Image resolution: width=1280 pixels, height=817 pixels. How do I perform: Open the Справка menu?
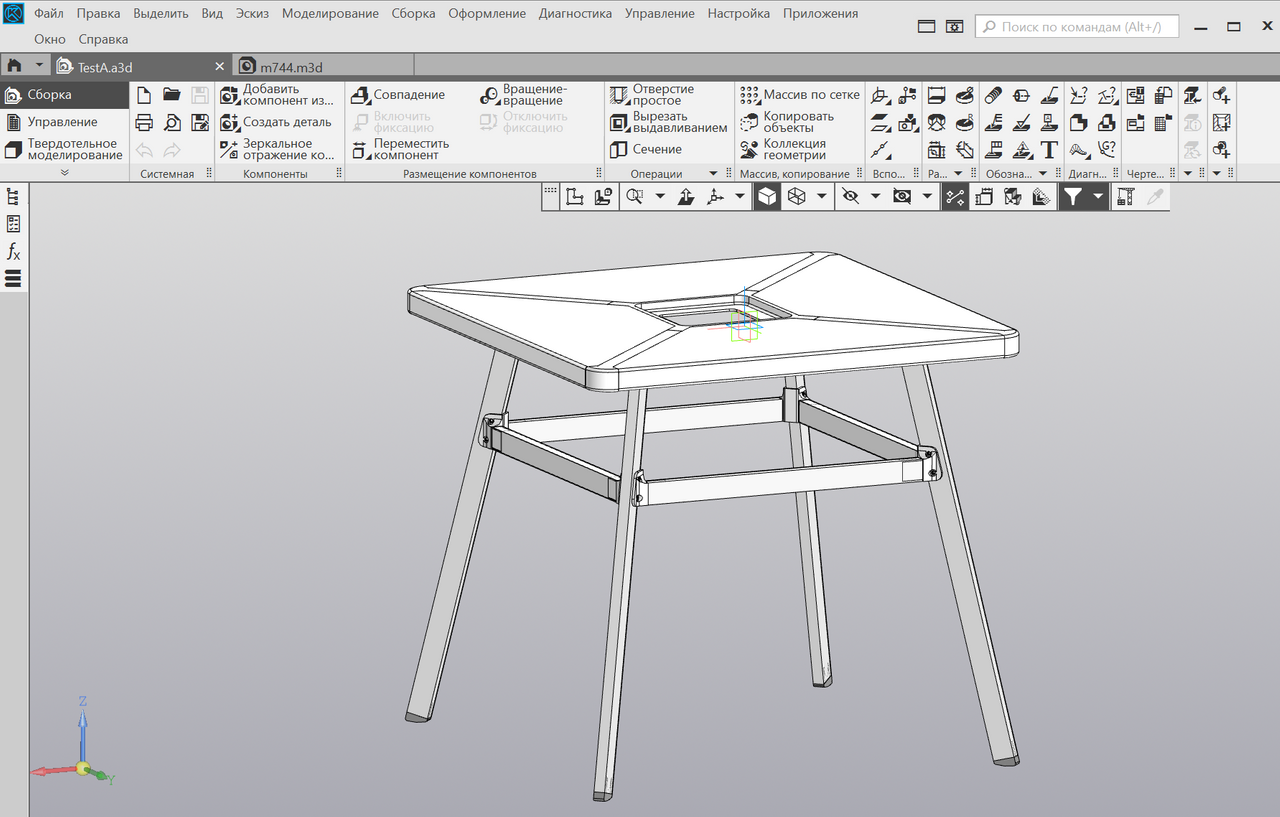[103, 39]
